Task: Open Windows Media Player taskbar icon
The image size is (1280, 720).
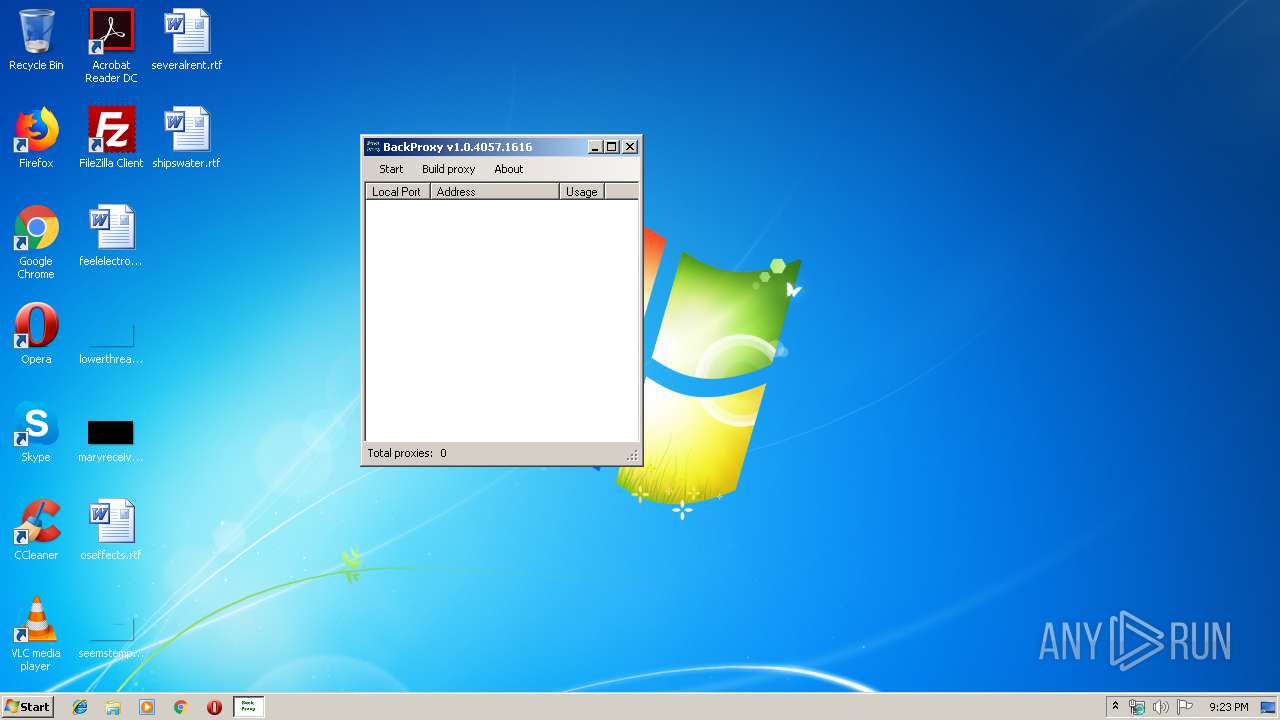Action: pyautogui.click(x=147, y=707)
